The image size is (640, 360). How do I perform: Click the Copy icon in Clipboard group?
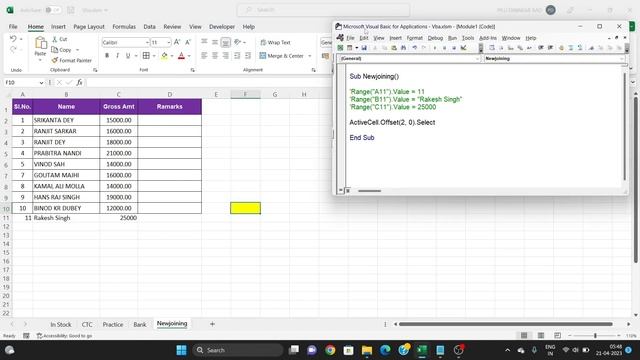55,50
